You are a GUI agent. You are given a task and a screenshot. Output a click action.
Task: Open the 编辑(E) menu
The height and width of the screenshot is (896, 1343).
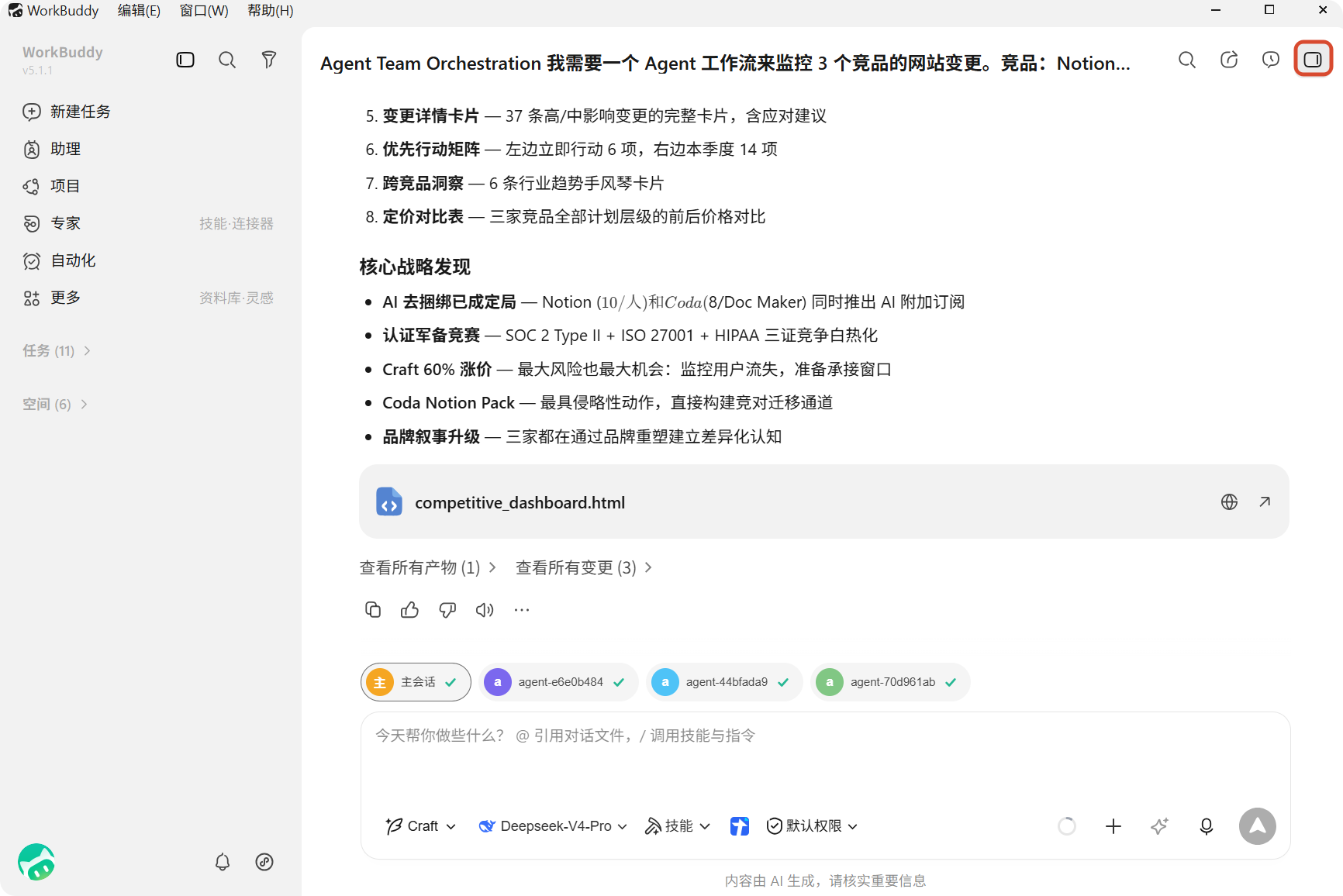tap(139, 11)
